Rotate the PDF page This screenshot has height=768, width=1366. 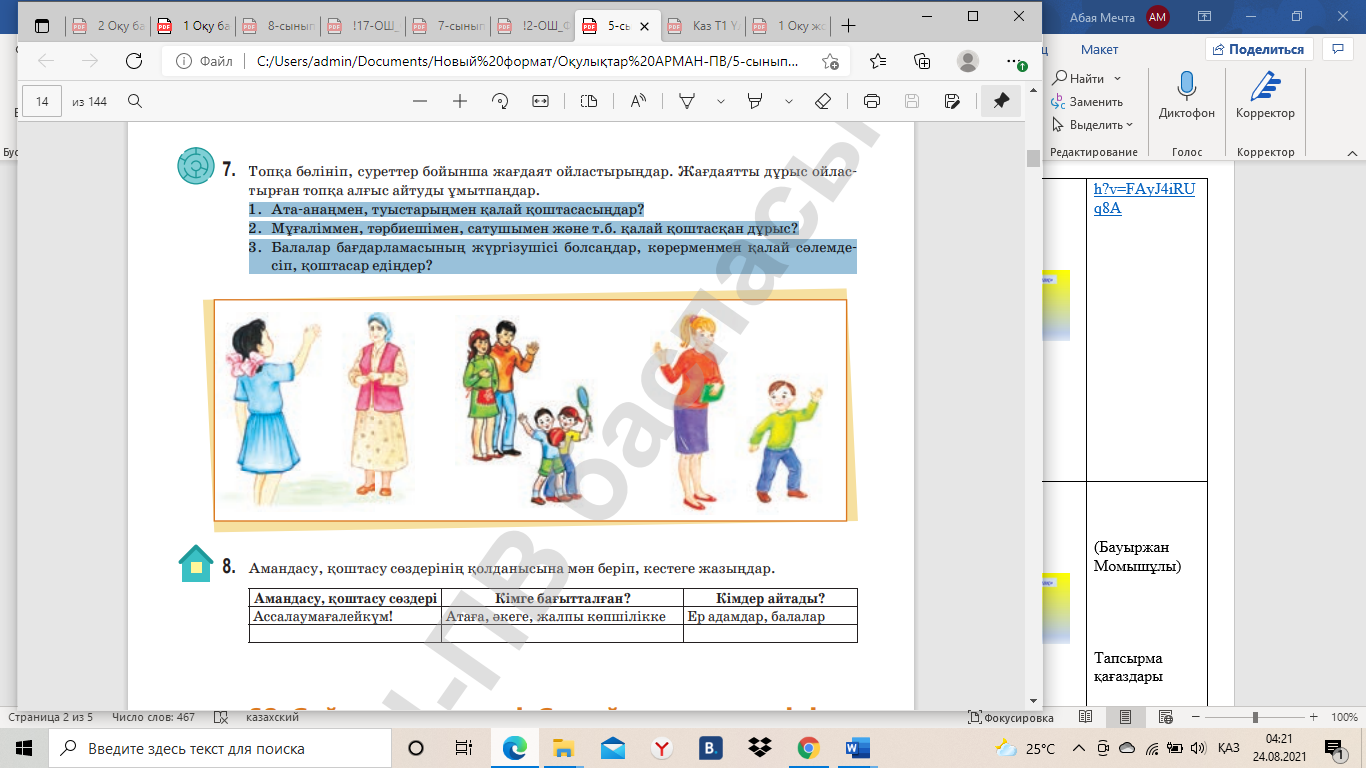coord(500,101)
